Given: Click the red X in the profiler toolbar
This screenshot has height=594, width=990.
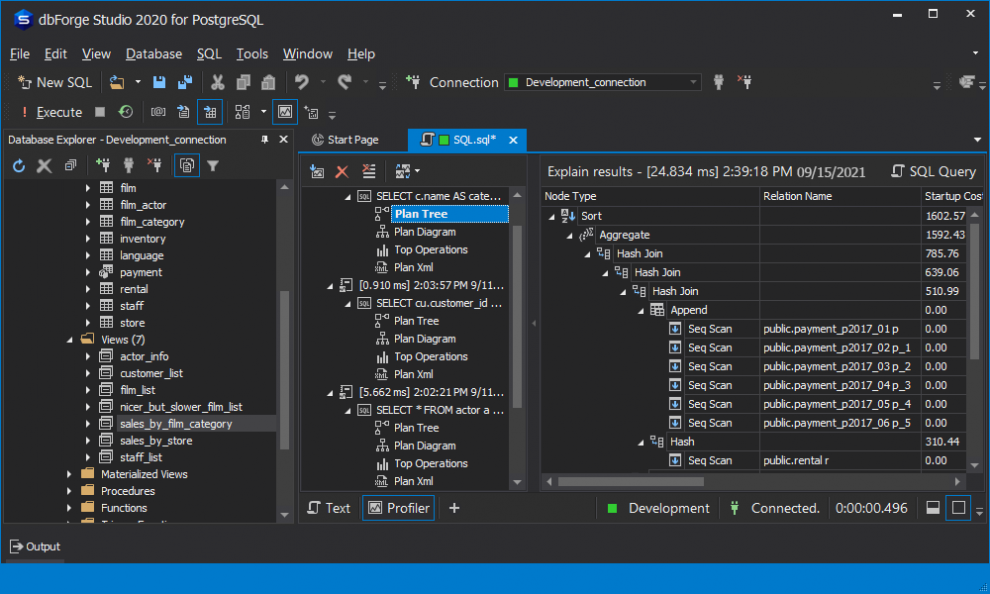Looking at the screenshot, I should point(342,172).
